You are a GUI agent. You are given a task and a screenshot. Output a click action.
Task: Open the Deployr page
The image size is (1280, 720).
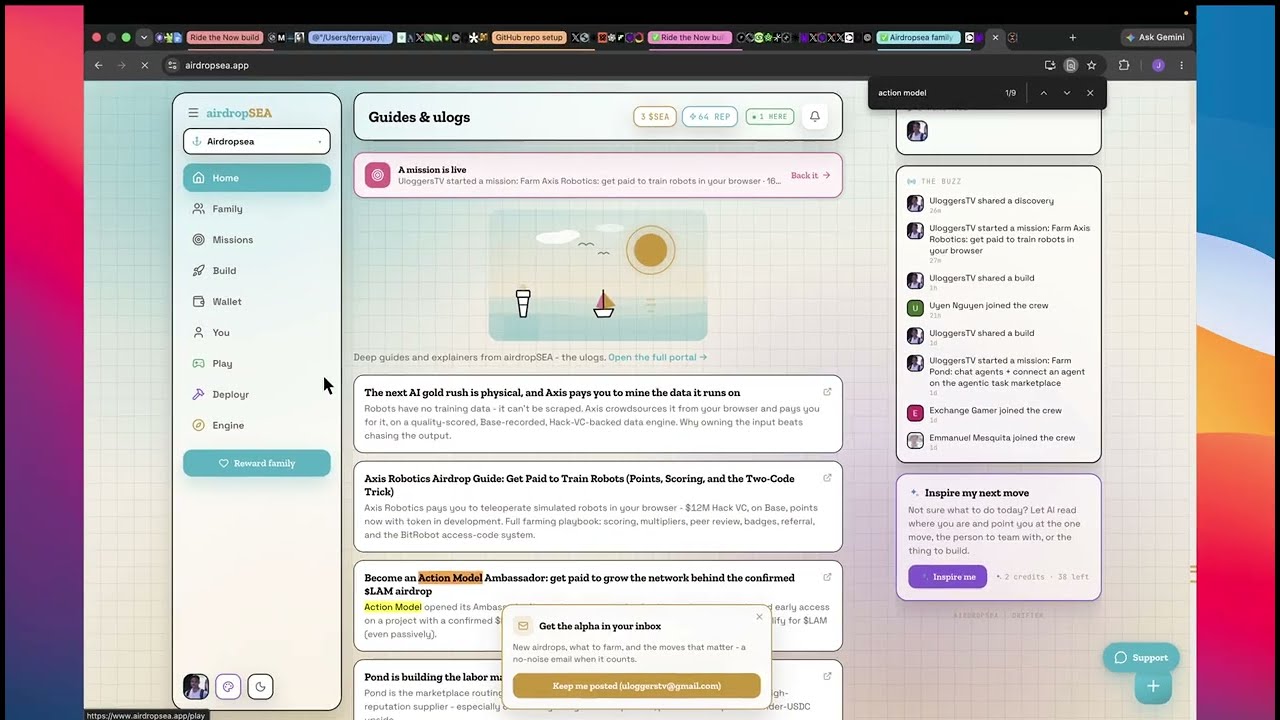click(257, 395)
